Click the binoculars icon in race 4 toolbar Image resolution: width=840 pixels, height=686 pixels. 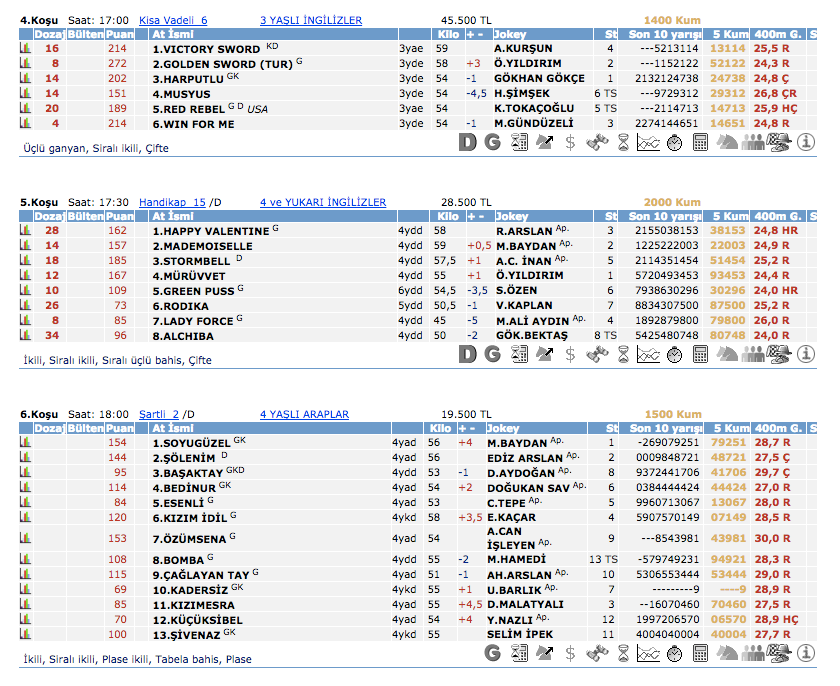597,143
